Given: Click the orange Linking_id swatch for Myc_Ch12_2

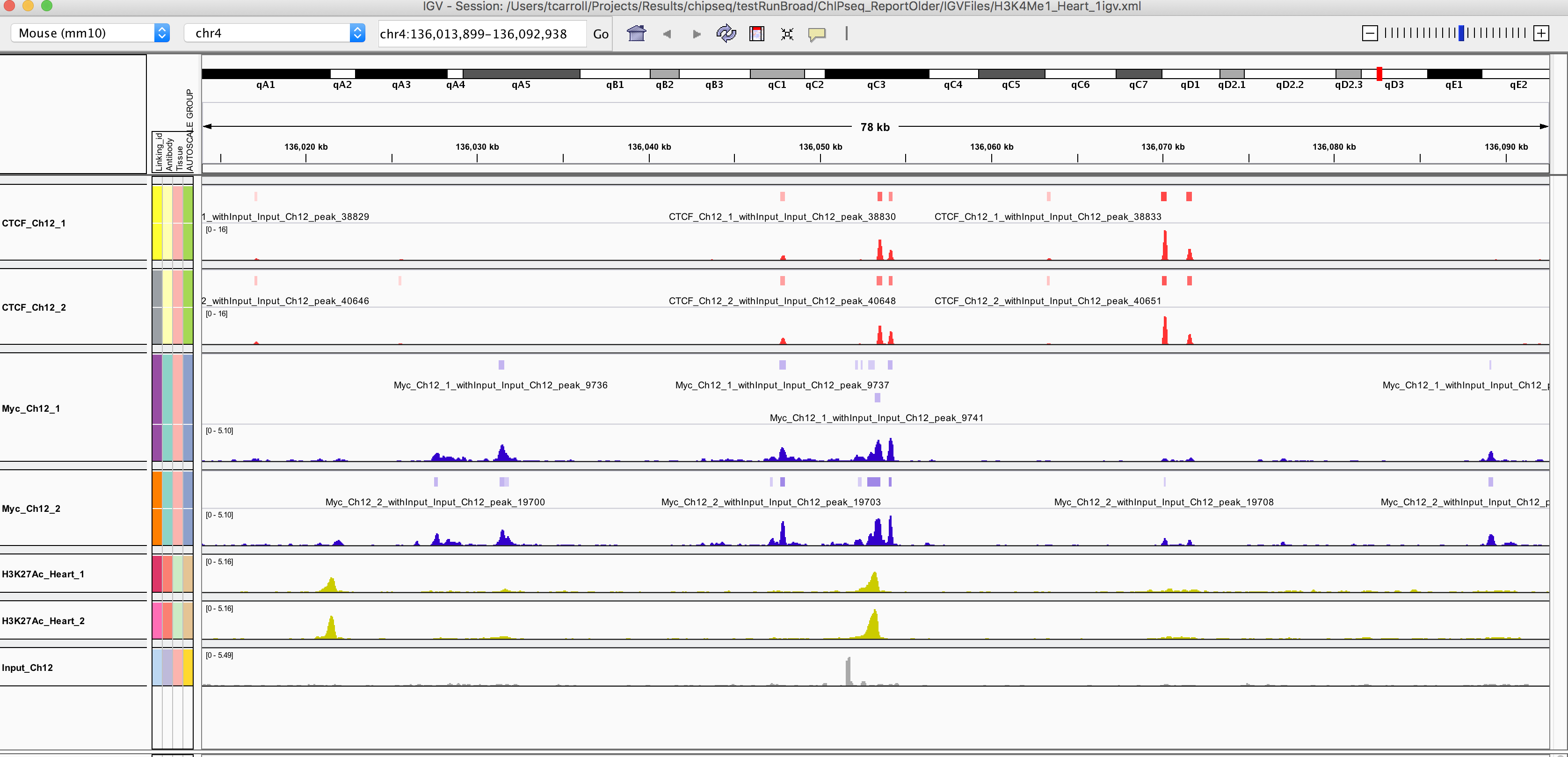Looking at the screenshot, I should point(157,509).
